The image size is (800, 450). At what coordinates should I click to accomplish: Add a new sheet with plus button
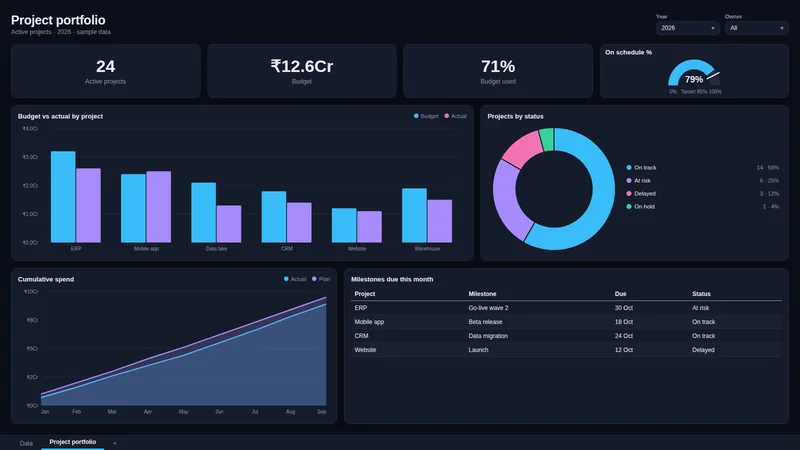(x=114, y=443)
